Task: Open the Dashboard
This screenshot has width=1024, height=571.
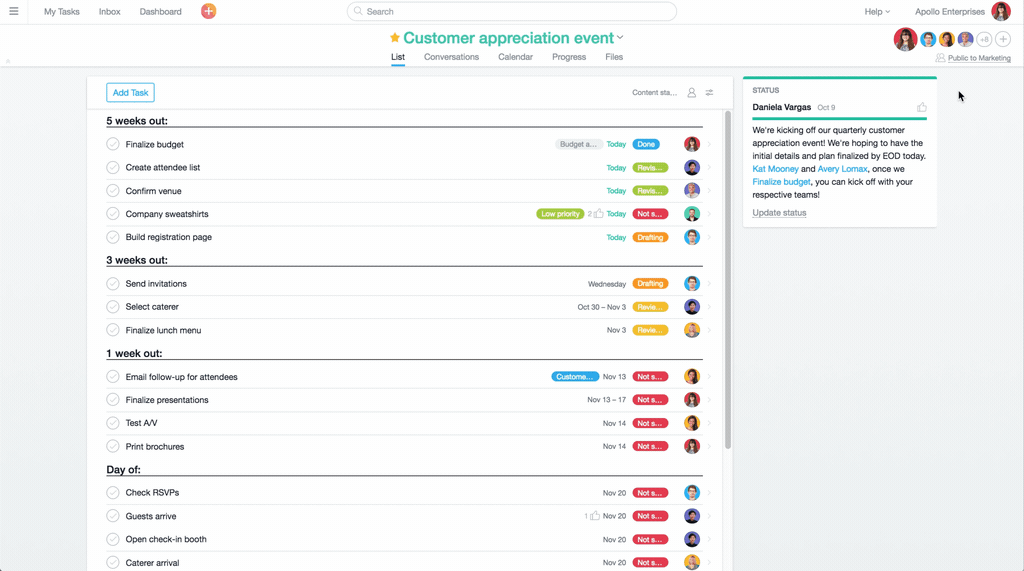Action: click(161, 11)
